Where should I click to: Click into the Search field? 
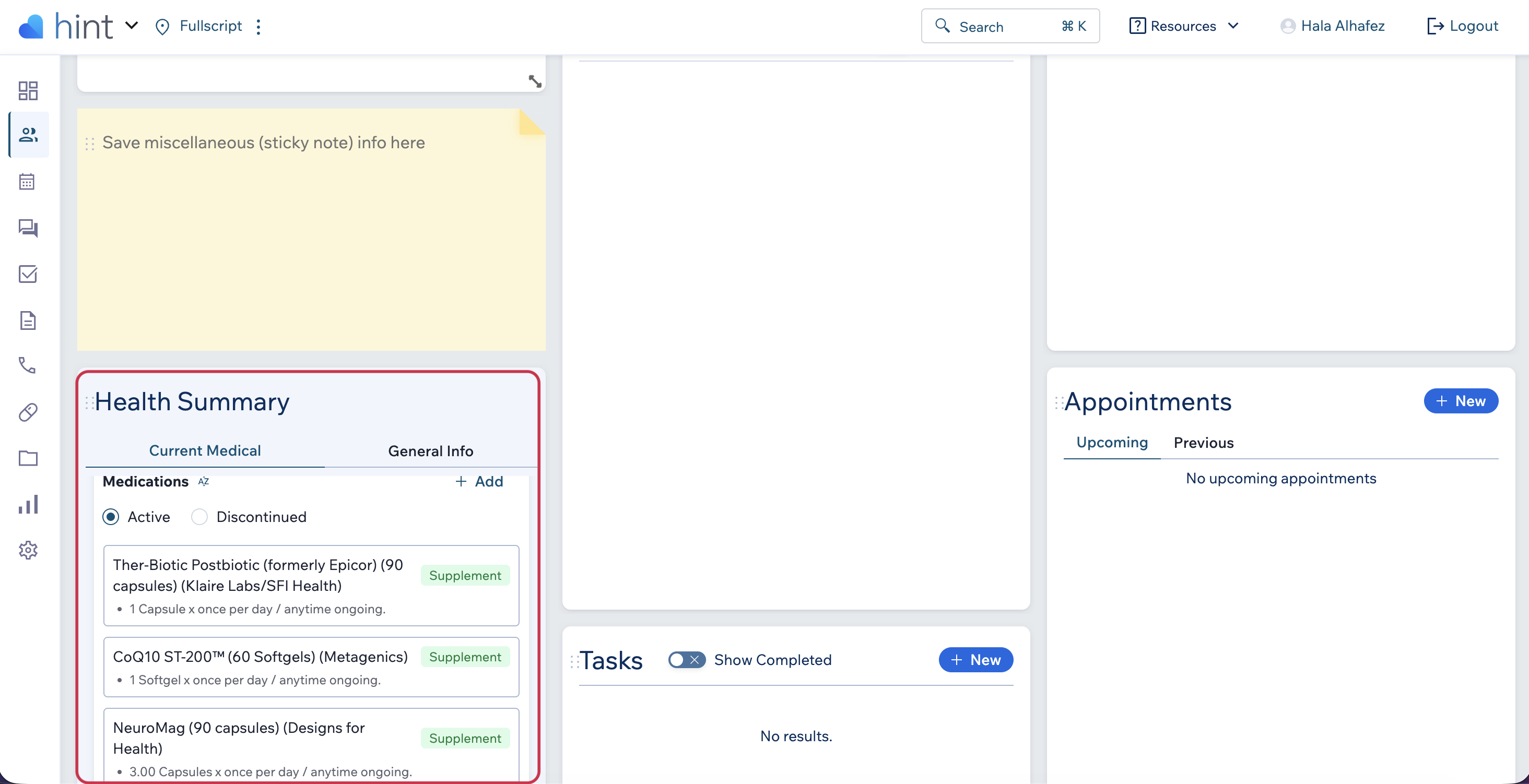point(1009,26)
